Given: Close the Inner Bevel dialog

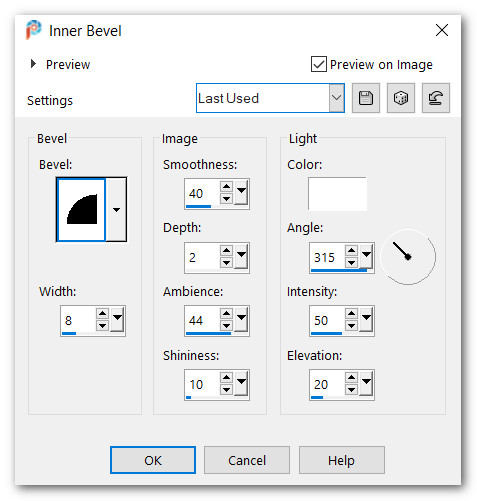Looking at the screenshot, I should click(x=442, y=30).
